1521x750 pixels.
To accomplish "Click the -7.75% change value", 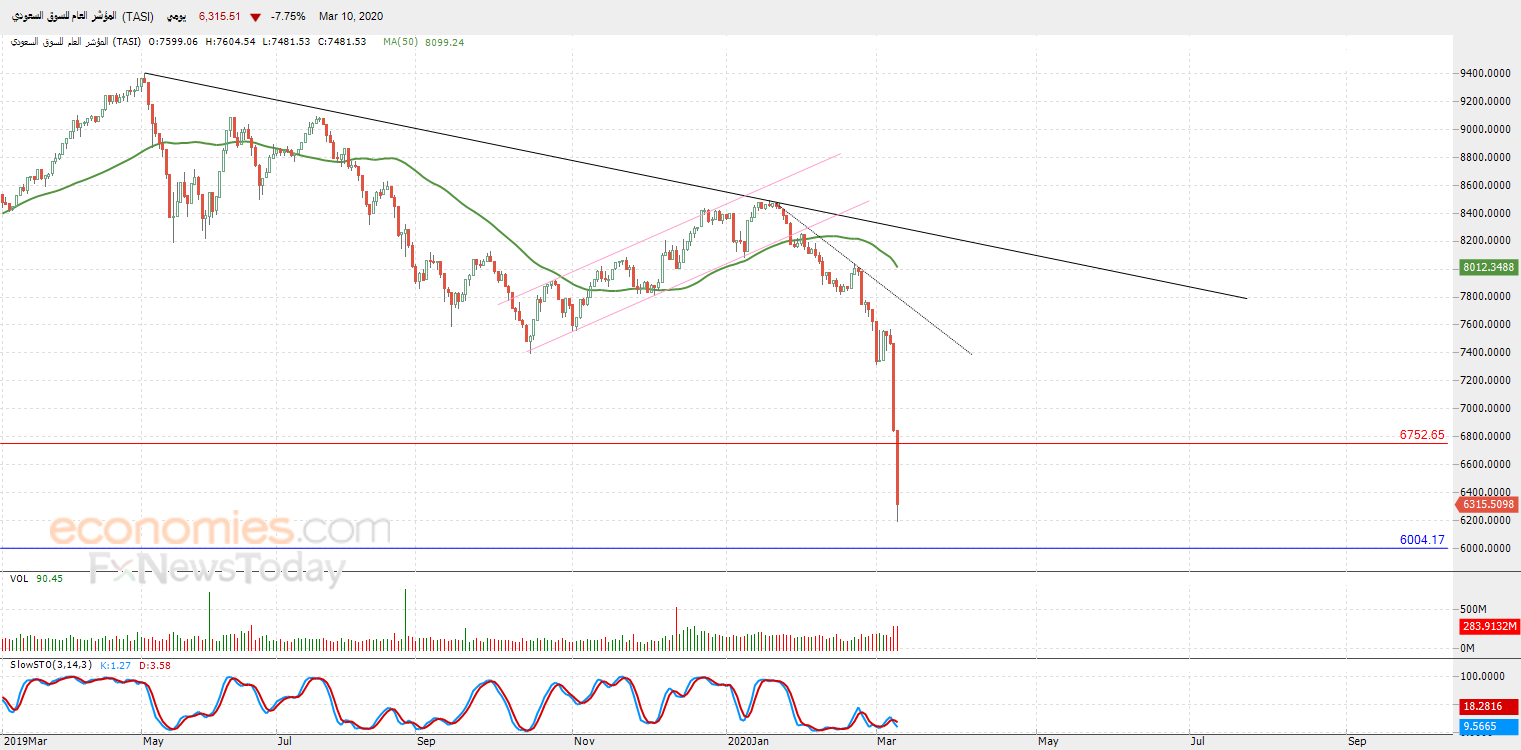I will point(287,17).
